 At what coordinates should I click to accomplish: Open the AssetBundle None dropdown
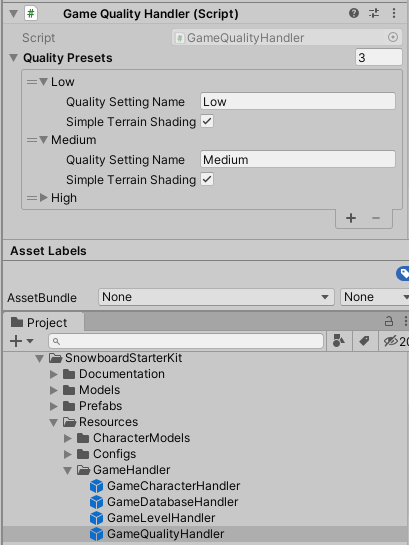coord(216,297)
